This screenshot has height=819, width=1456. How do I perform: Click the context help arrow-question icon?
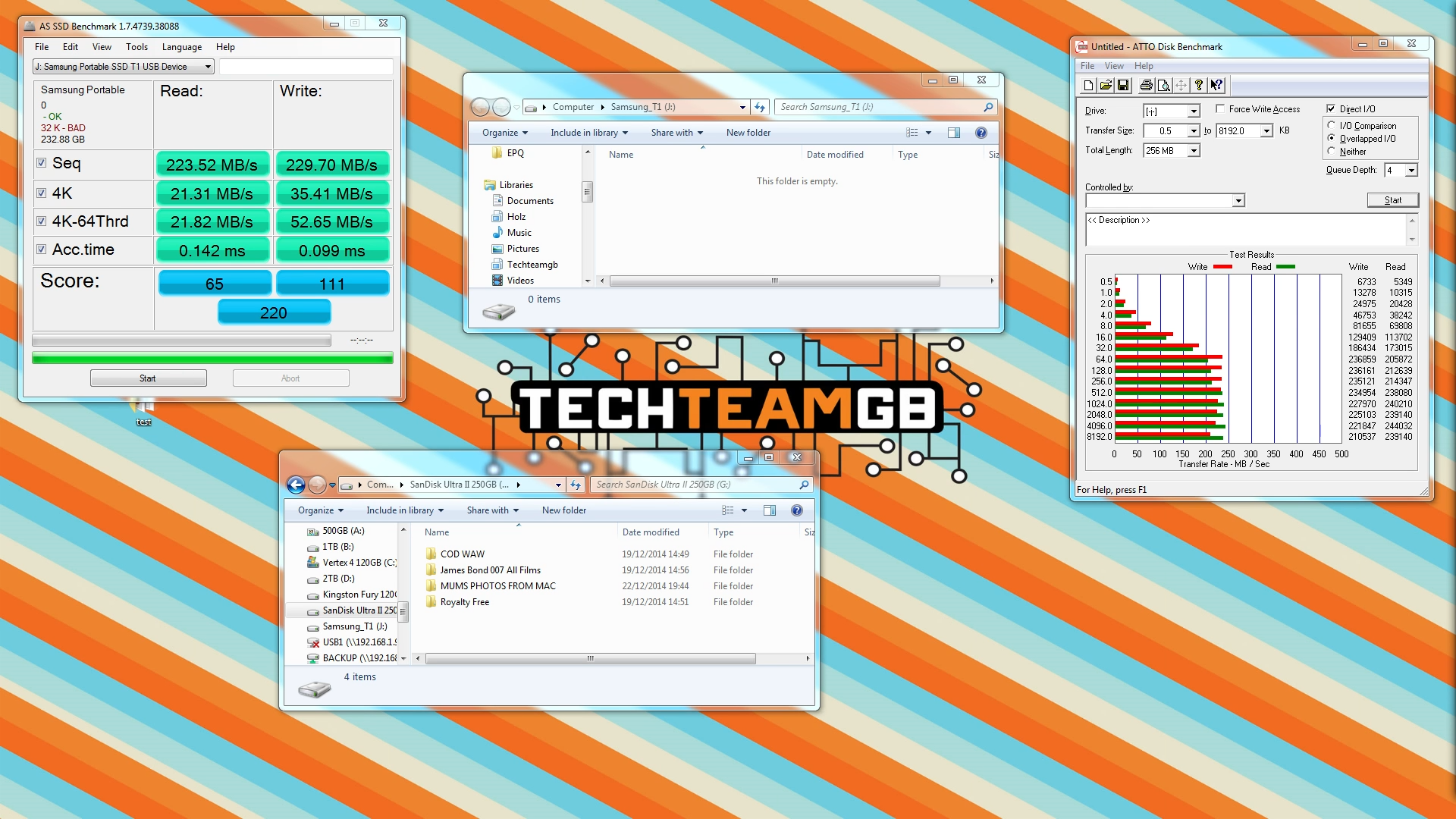click(x=1216, y=86)
